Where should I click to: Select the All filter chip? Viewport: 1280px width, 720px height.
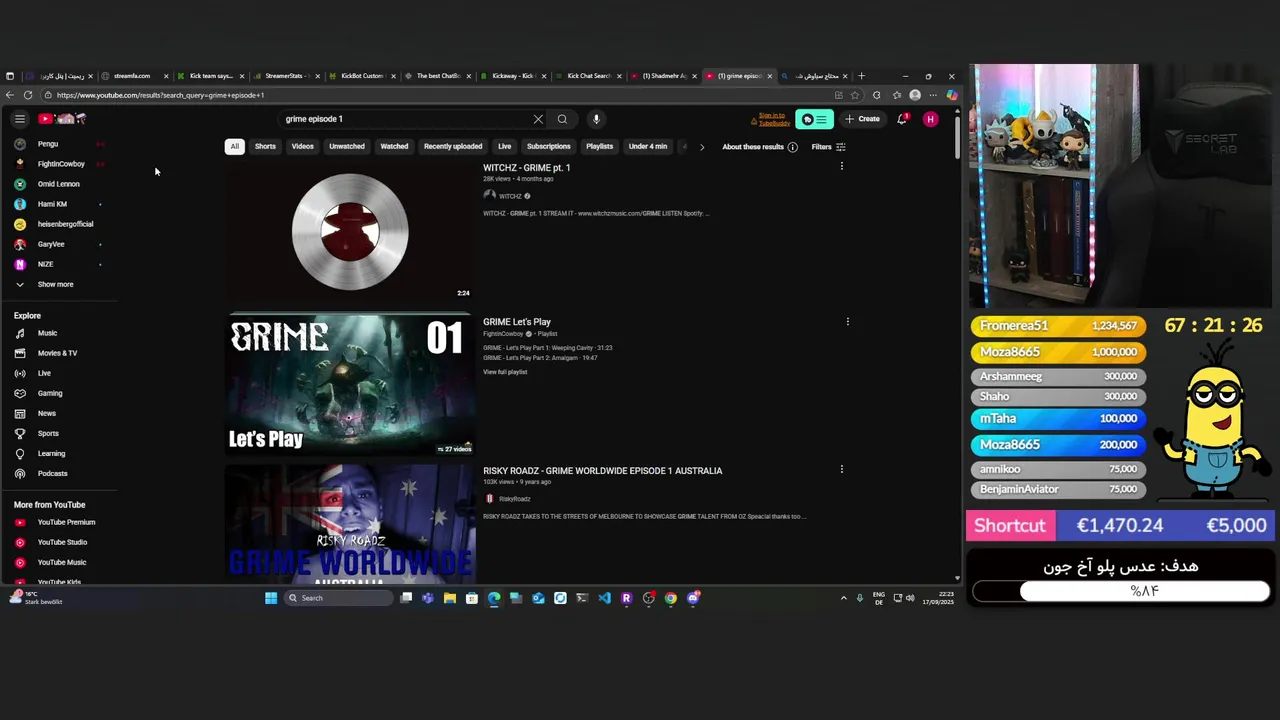pos(234,147)
